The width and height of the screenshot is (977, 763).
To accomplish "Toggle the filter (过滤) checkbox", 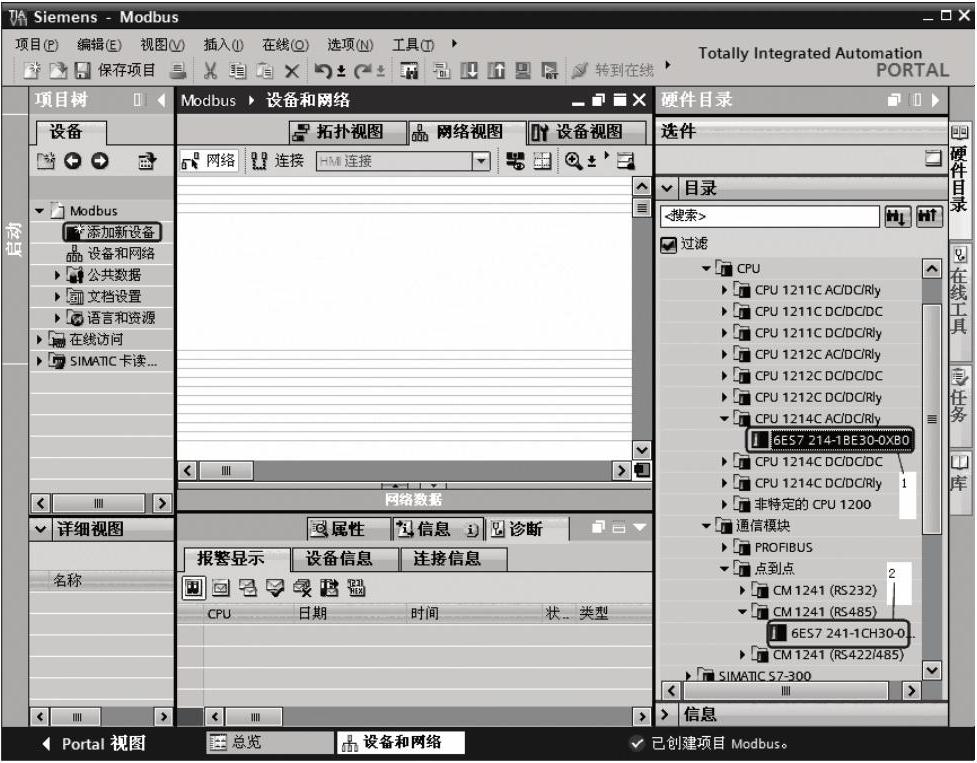I will pos(669,245).
